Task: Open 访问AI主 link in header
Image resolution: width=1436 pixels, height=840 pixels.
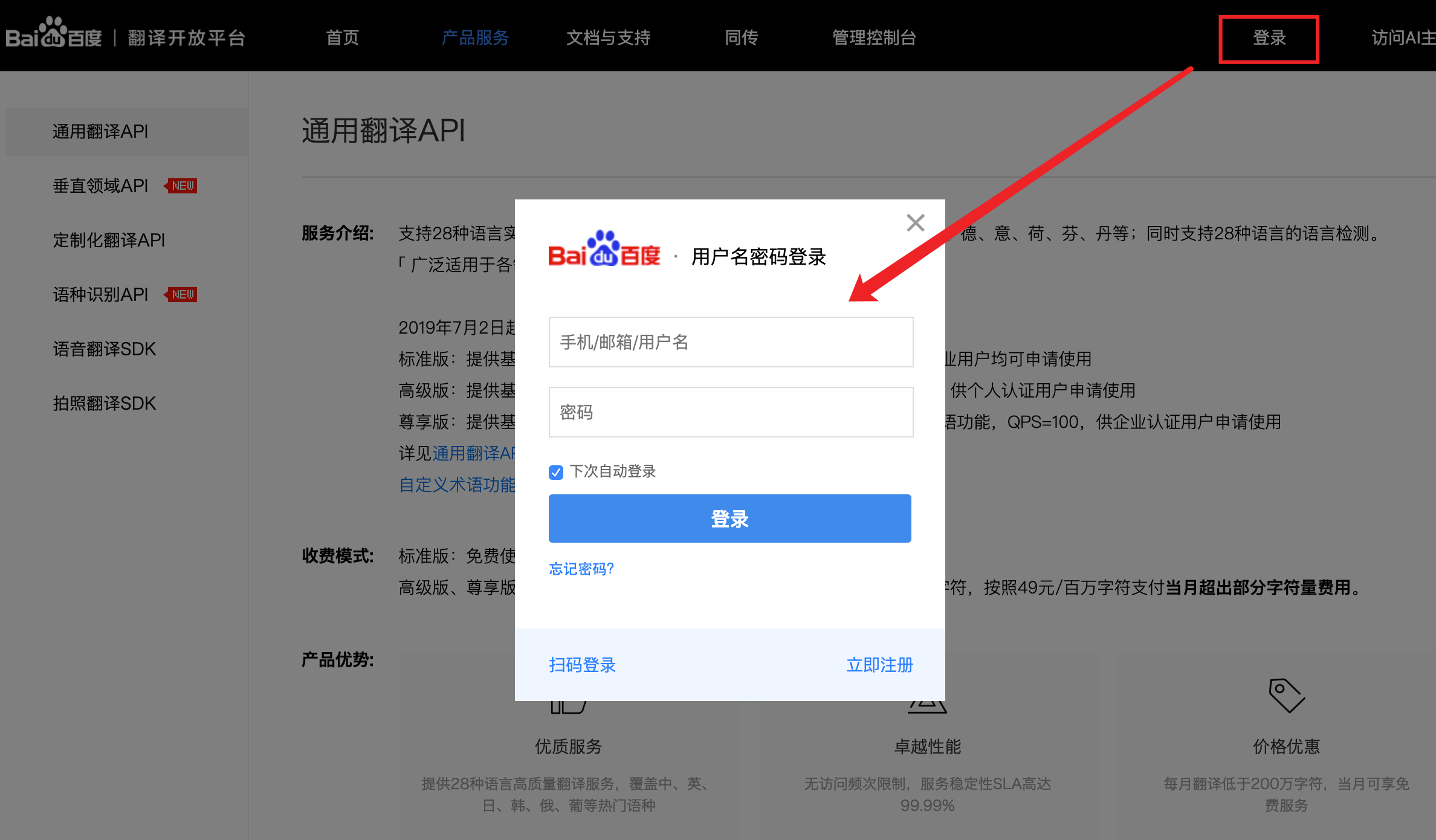Action: tap(1403, 37)
